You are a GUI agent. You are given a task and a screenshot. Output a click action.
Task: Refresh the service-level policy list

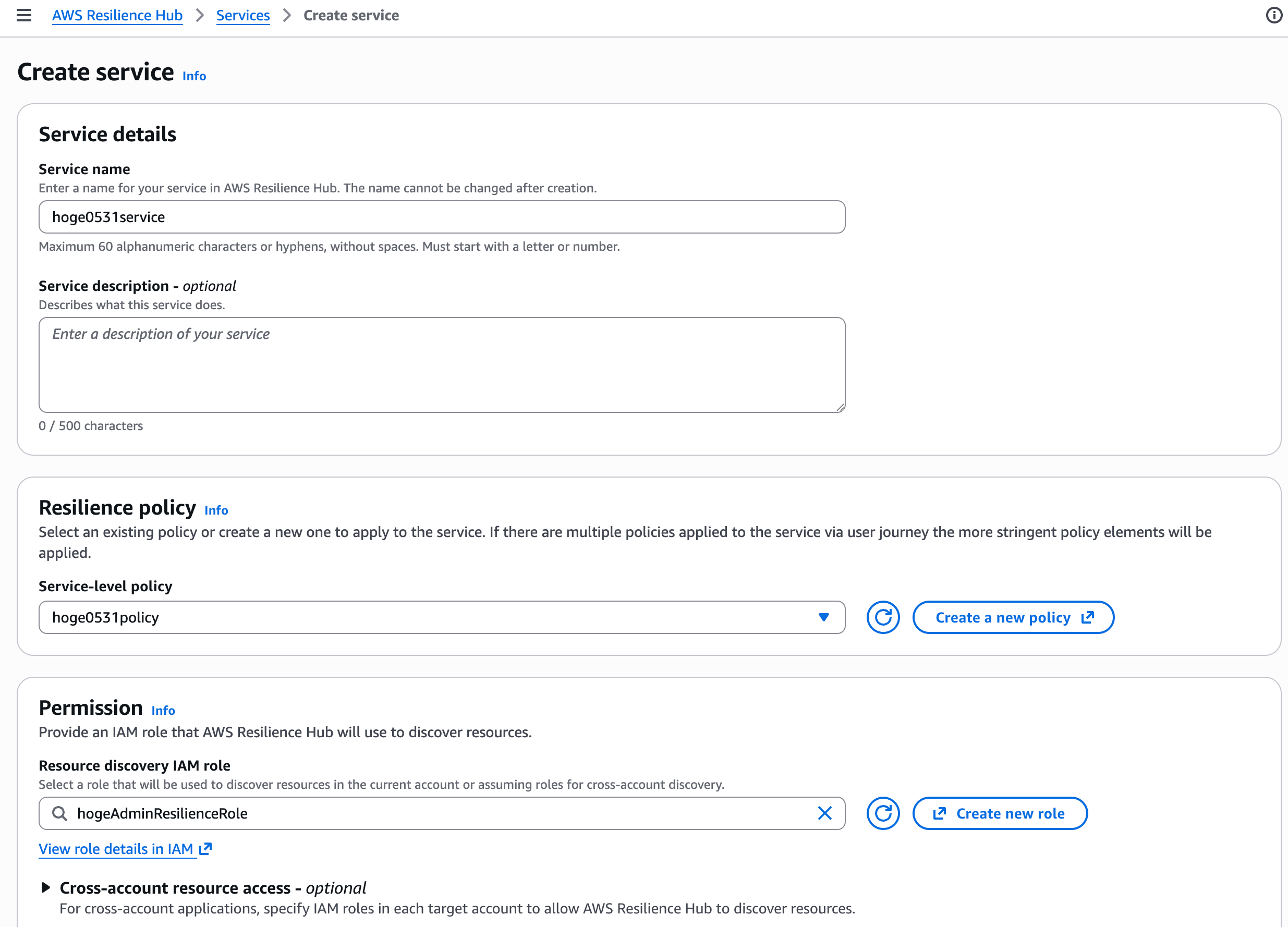click(x=883, y=617)
